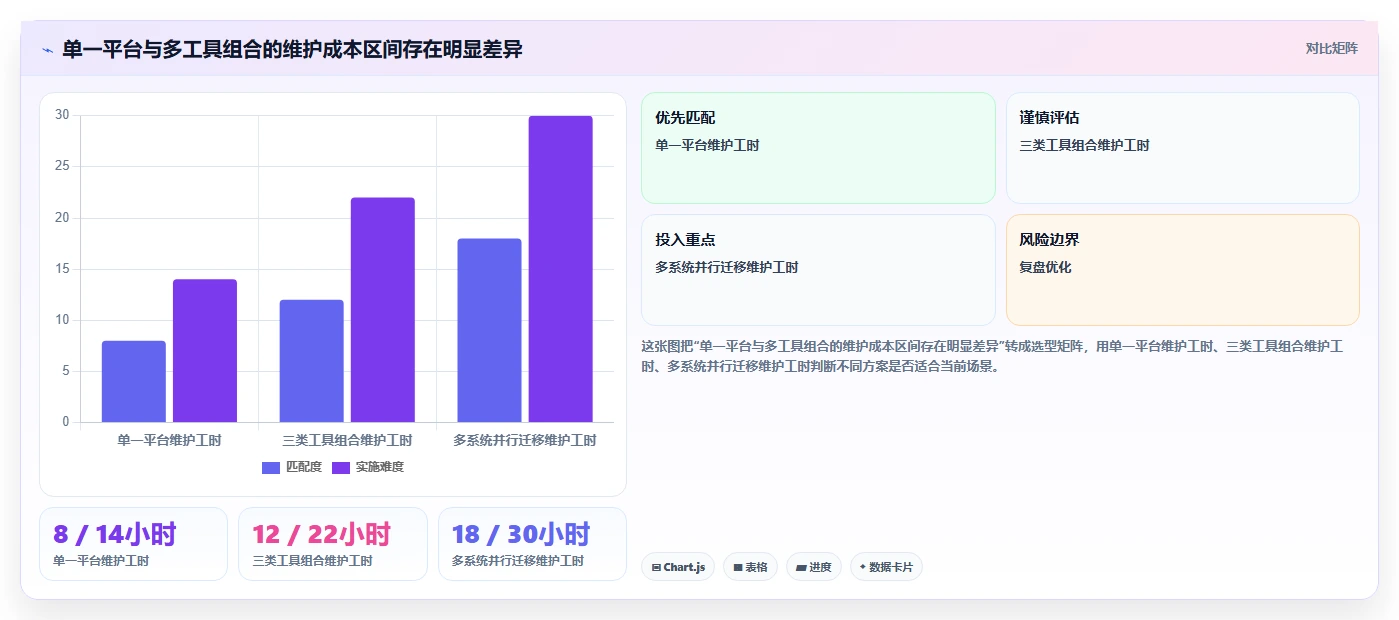Screen dimensions: 1399x620
Task: Click the icon inside the 进度 chip
Action: [801, 567]
